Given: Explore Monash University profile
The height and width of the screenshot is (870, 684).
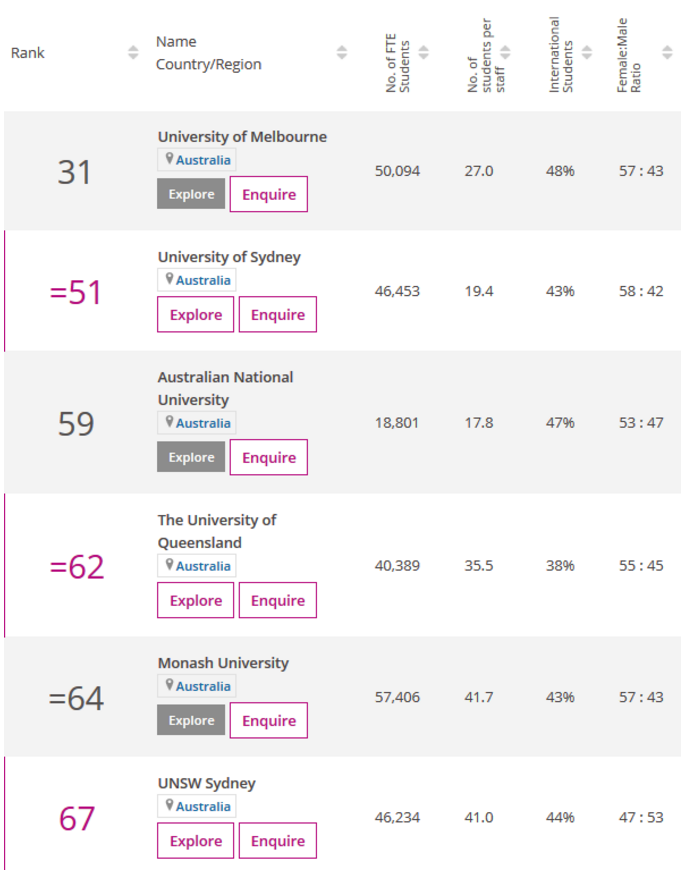Looking at the screenshot, I should (191, 720).
